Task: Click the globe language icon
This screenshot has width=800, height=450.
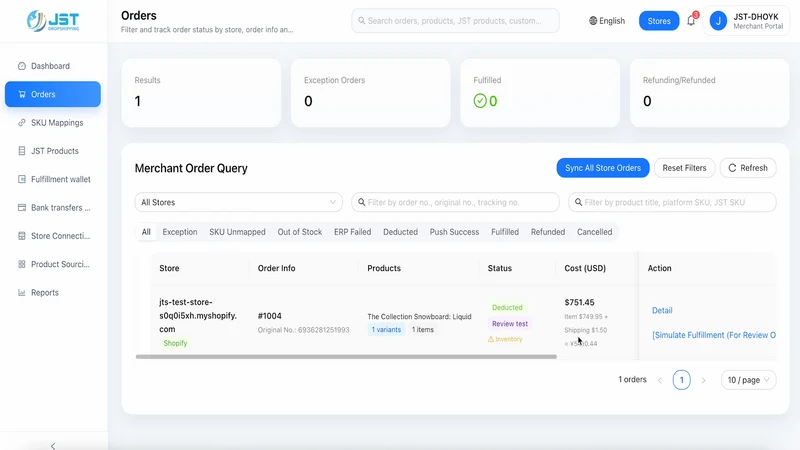Action: 593,21
